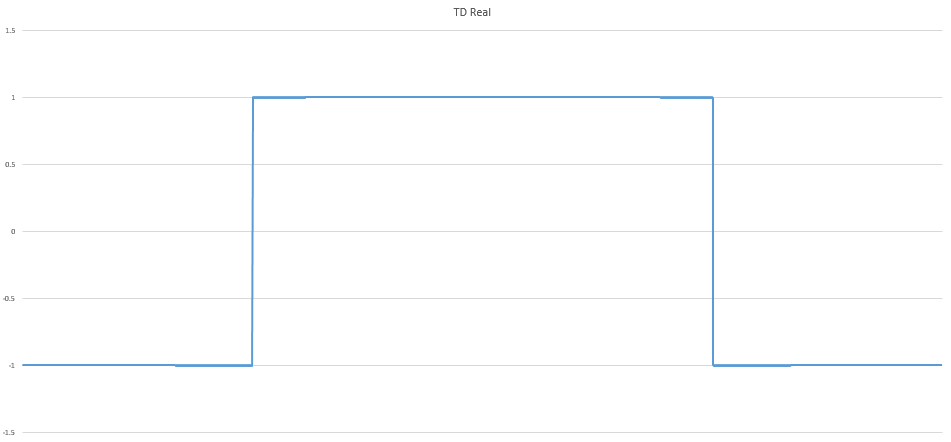
Task: Click the falling vertical edge of the blue line
Action: point(713,230)
